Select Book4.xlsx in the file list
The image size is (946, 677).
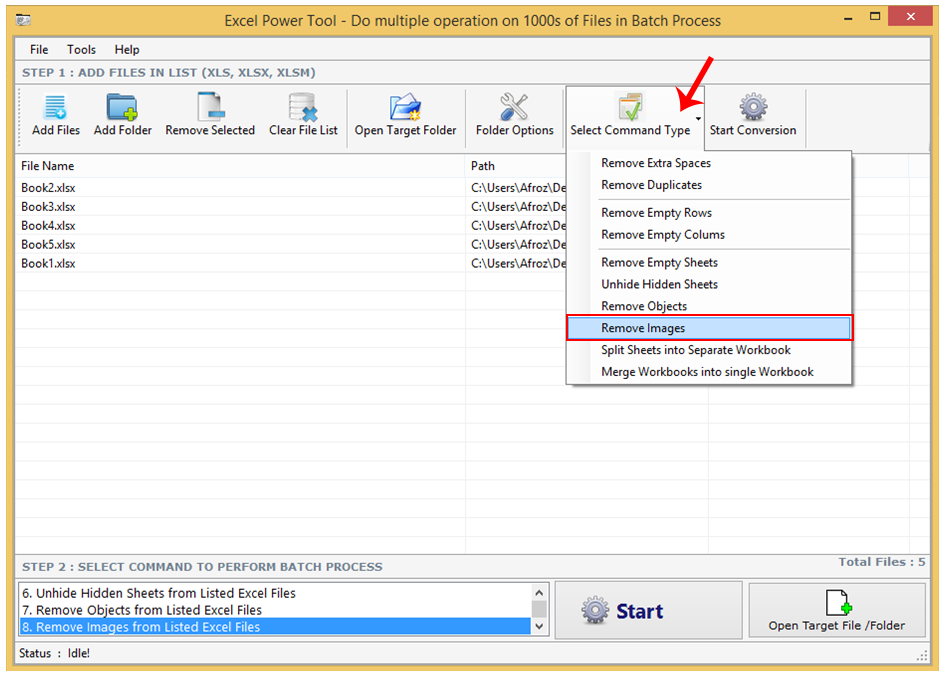tap(48, 226)
